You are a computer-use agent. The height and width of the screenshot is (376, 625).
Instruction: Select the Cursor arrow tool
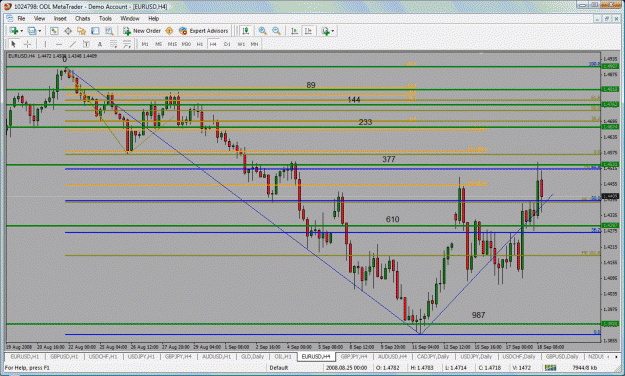click(x=14, y=44)
